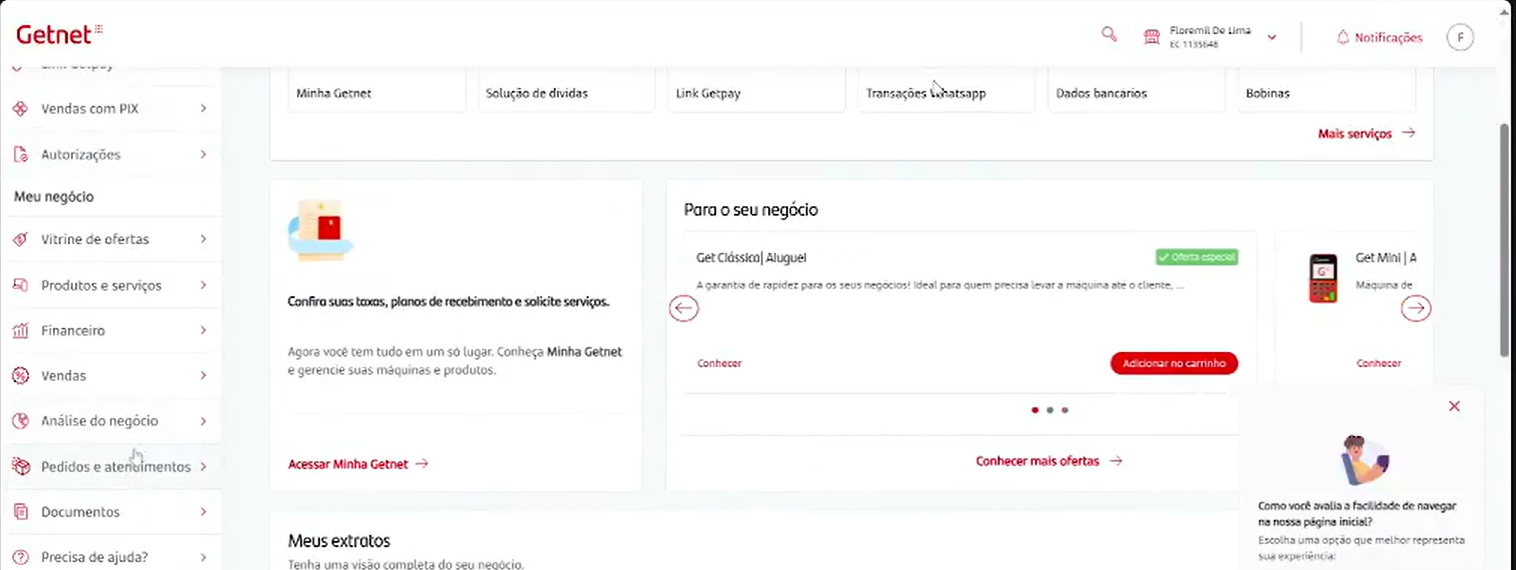Click the Análise do negócio icon

(20, 421)
